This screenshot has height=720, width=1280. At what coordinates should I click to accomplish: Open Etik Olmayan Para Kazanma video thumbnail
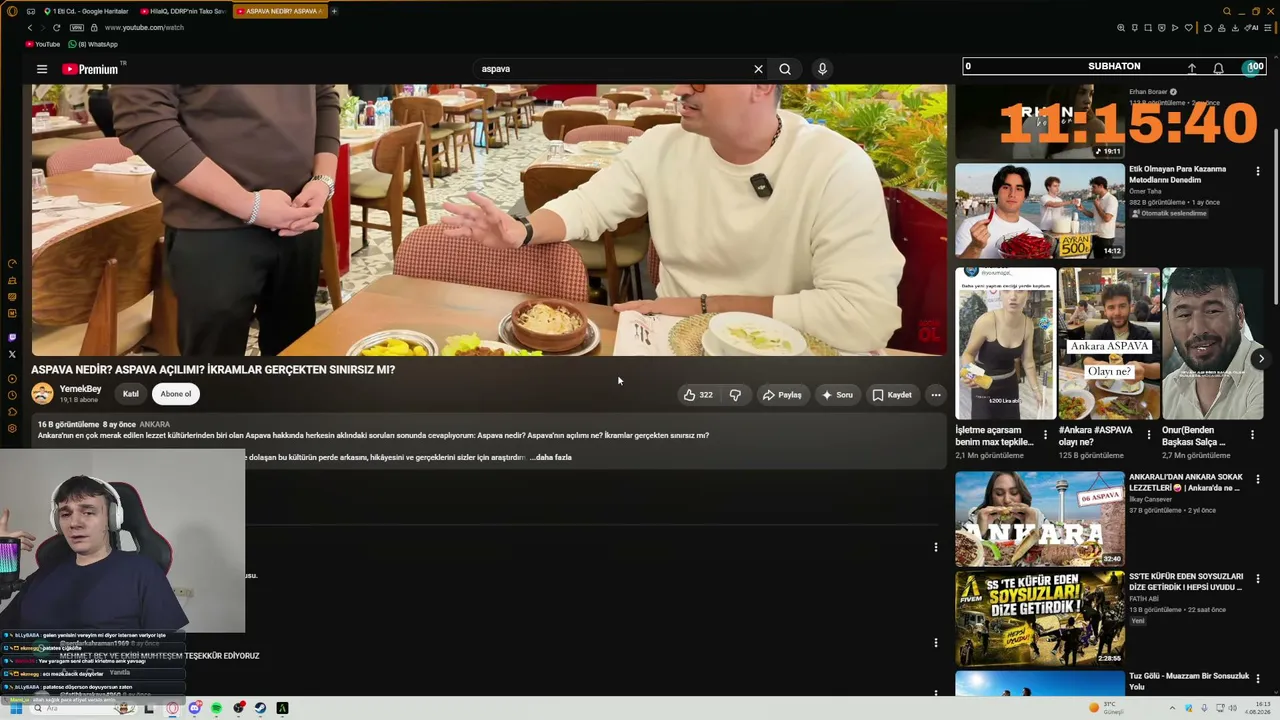click(x=1040, y=211)
